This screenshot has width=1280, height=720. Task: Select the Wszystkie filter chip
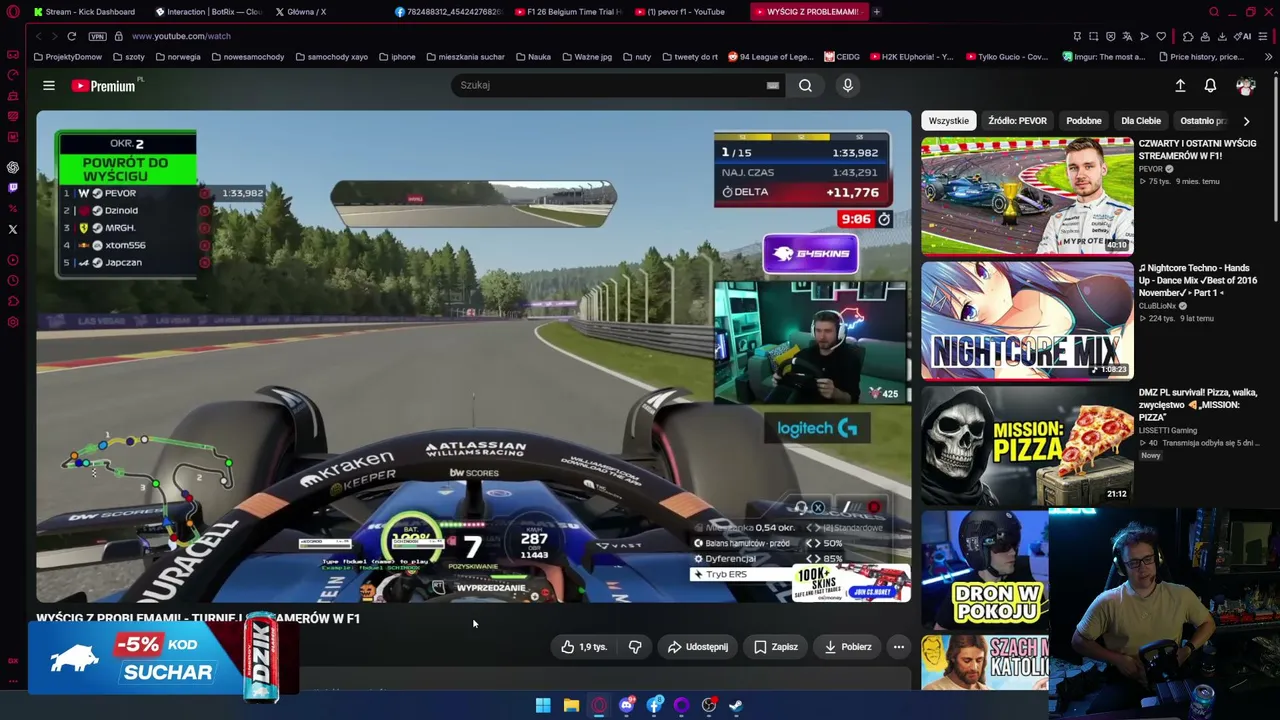[x=948, y=121]
